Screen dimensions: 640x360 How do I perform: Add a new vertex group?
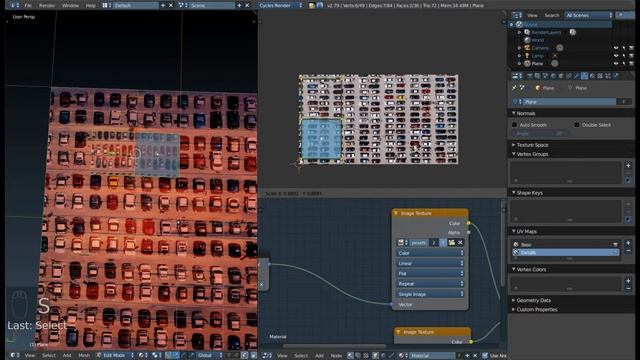pyautogui.click(x=628, y=166)
